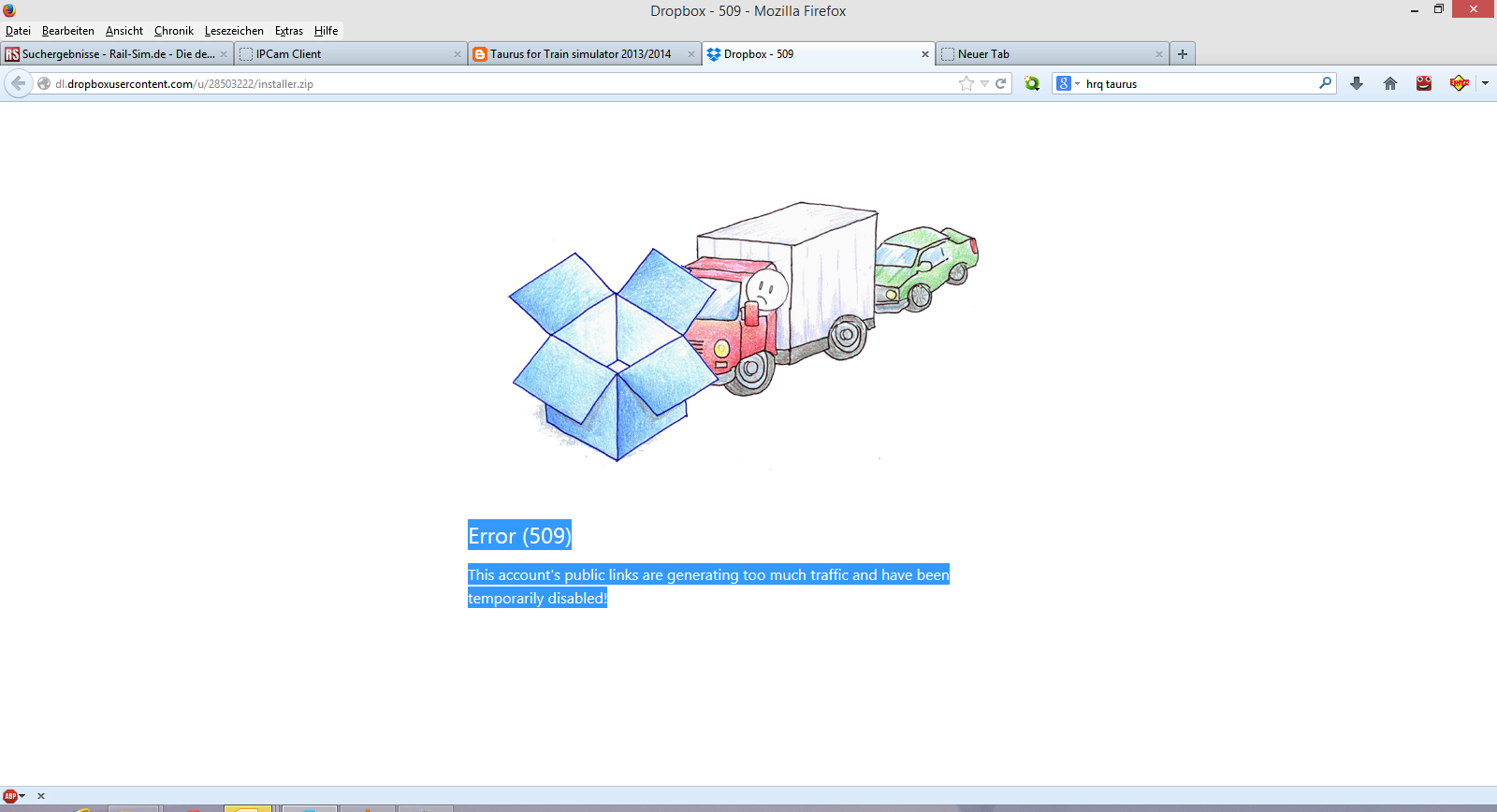
Task: Switch to the Taurus for Train simulator tab
Action: pos(585,54)
